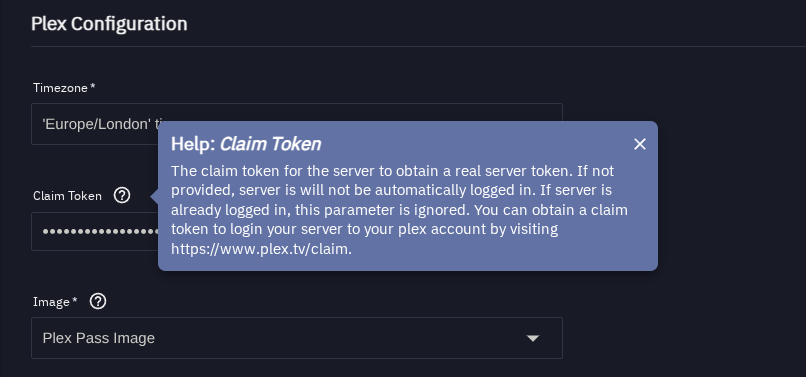Close the Claim Token help popup
The width and height of the screenshot is (806, 377).
[639, 145]
